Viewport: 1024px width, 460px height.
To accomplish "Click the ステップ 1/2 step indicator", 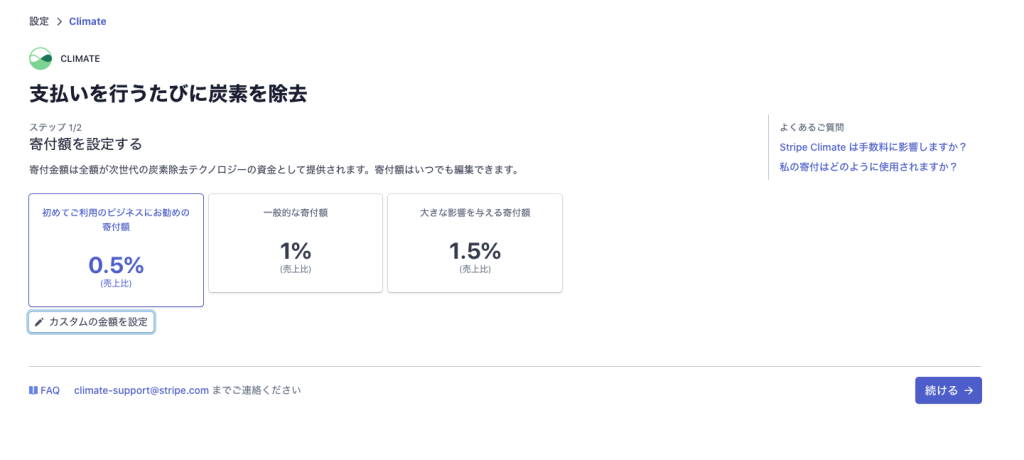I will click(x=56, y=127).
